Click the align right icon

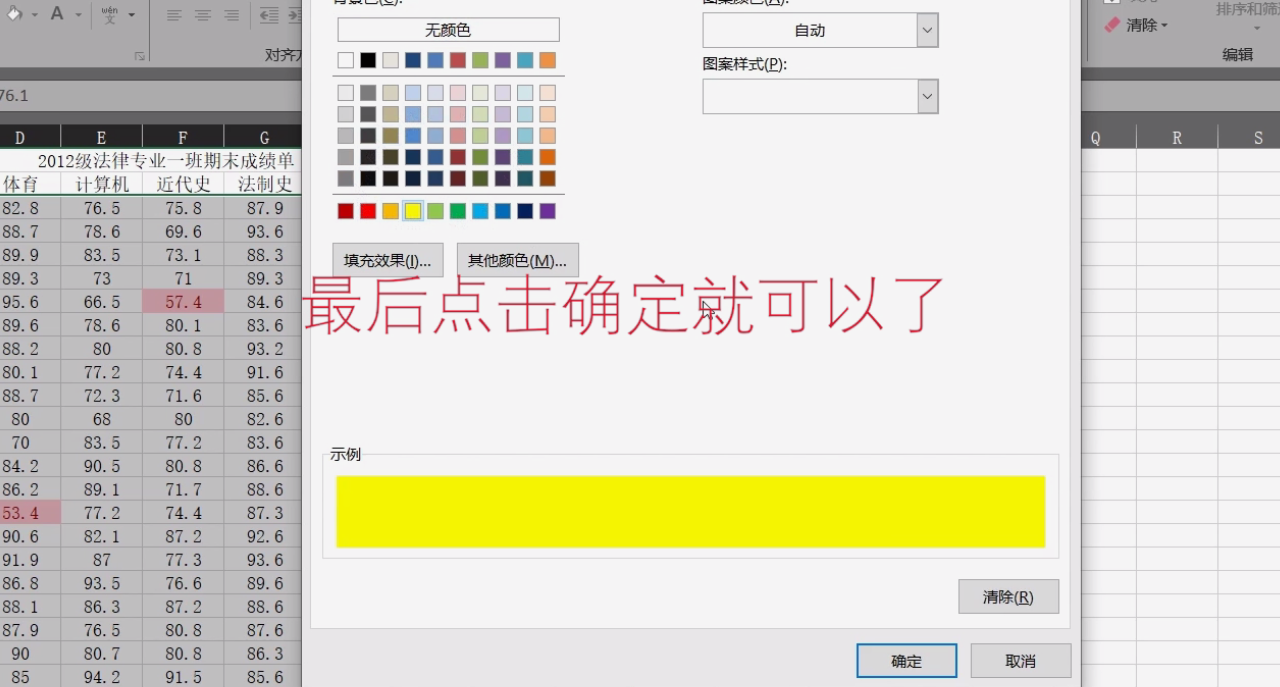tap(231, 15)
